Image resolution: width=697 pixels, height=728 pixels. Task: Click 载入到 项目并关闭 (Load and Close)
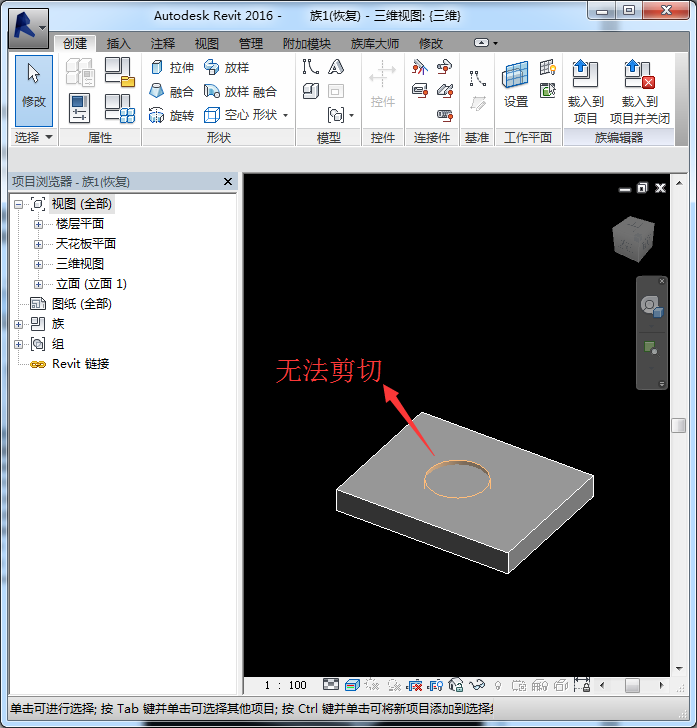click(639, 92)
